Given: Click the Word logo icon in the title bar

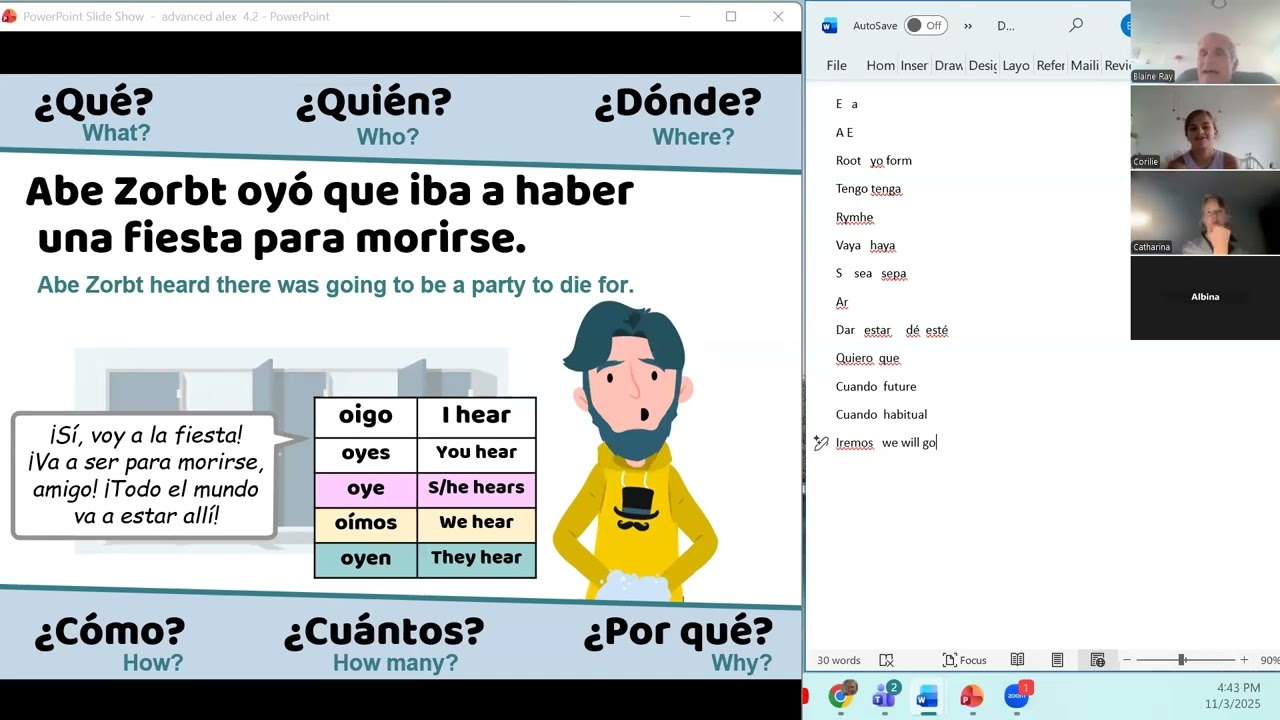Looking at the screenshot, I should tap(829, 26).
